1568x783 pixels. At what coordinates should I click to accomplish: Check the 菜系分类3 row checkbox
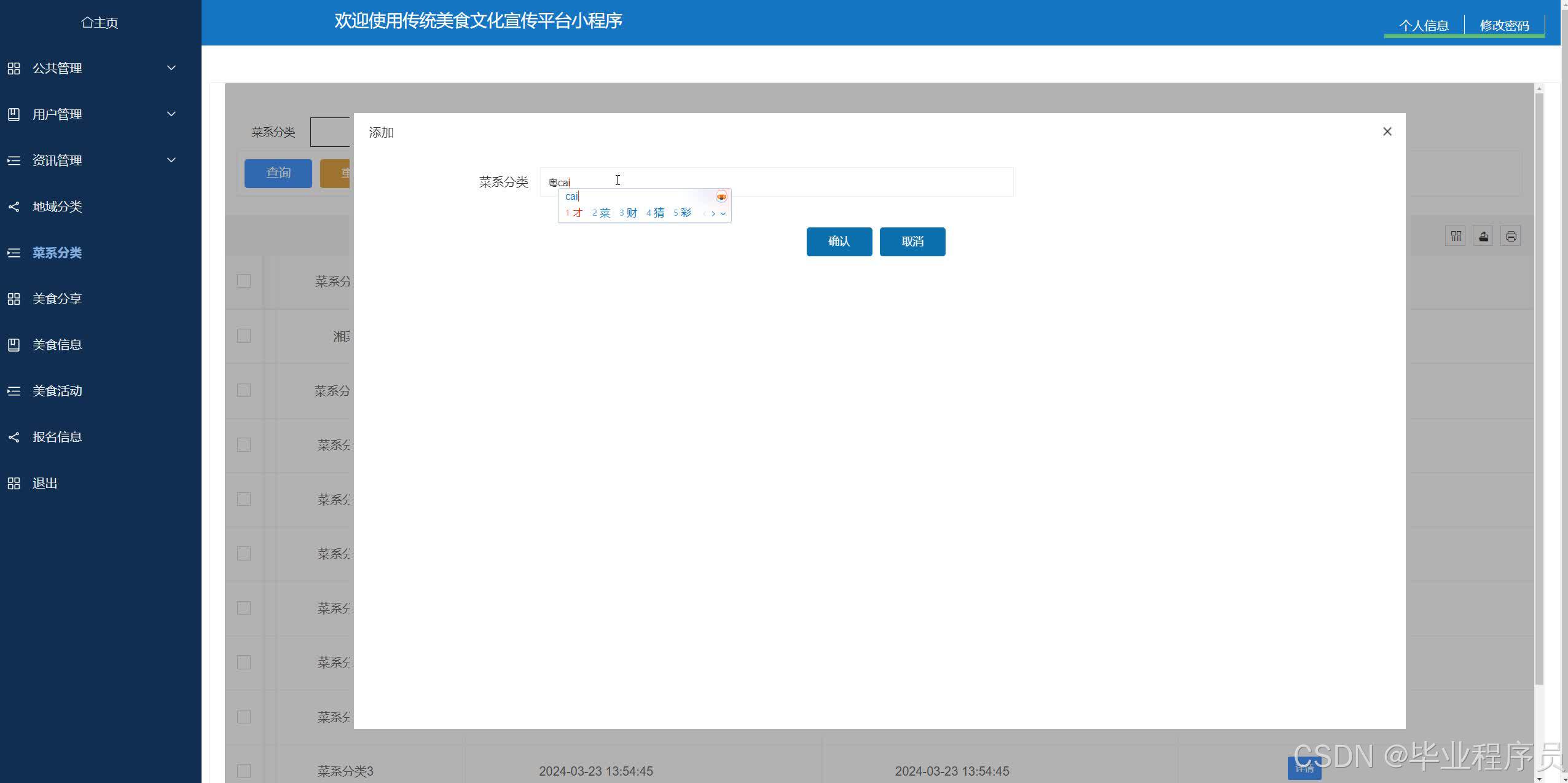244,771
